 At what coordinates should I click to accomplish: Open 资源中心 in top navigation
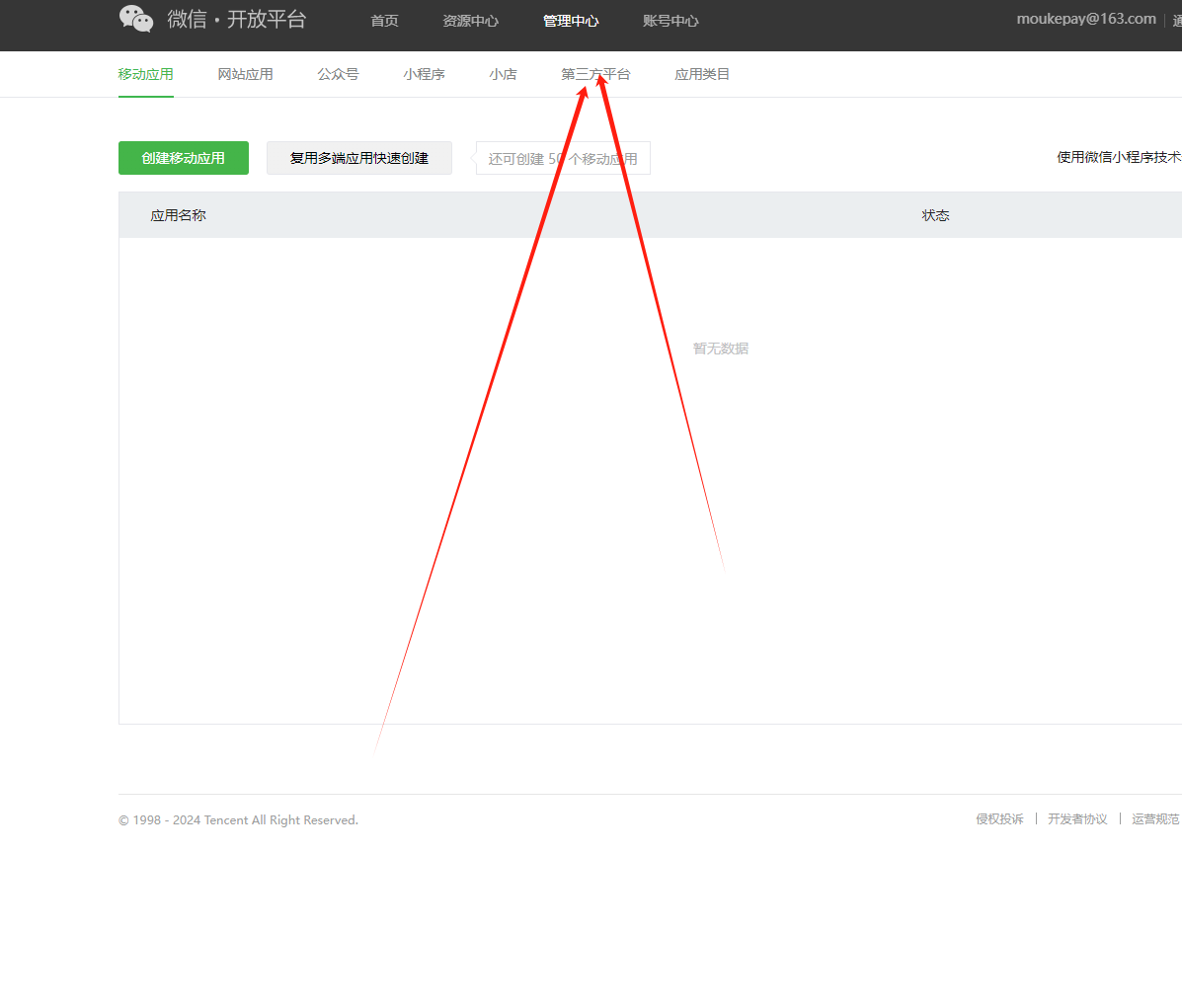pos(470,21)
